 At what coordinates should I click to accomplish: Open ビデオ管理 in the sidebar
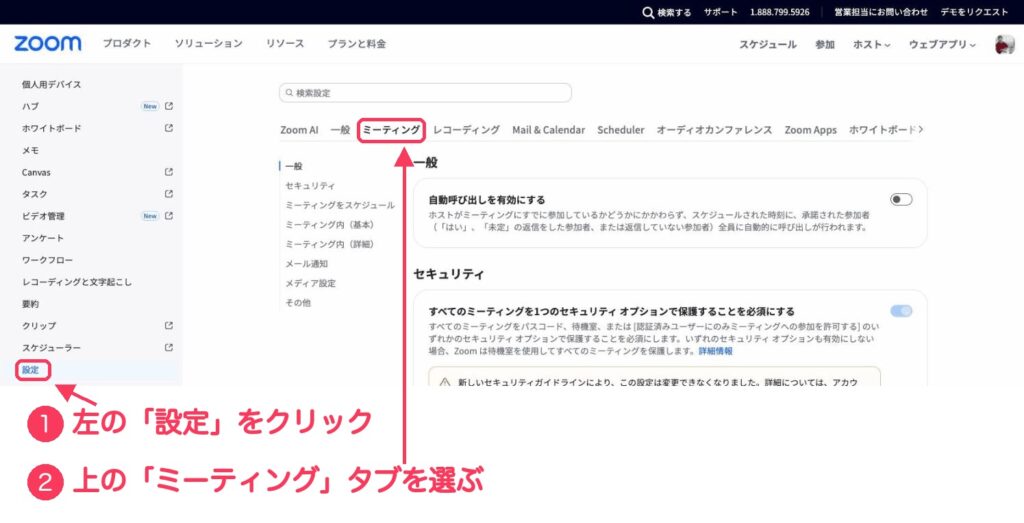[43, 215]
